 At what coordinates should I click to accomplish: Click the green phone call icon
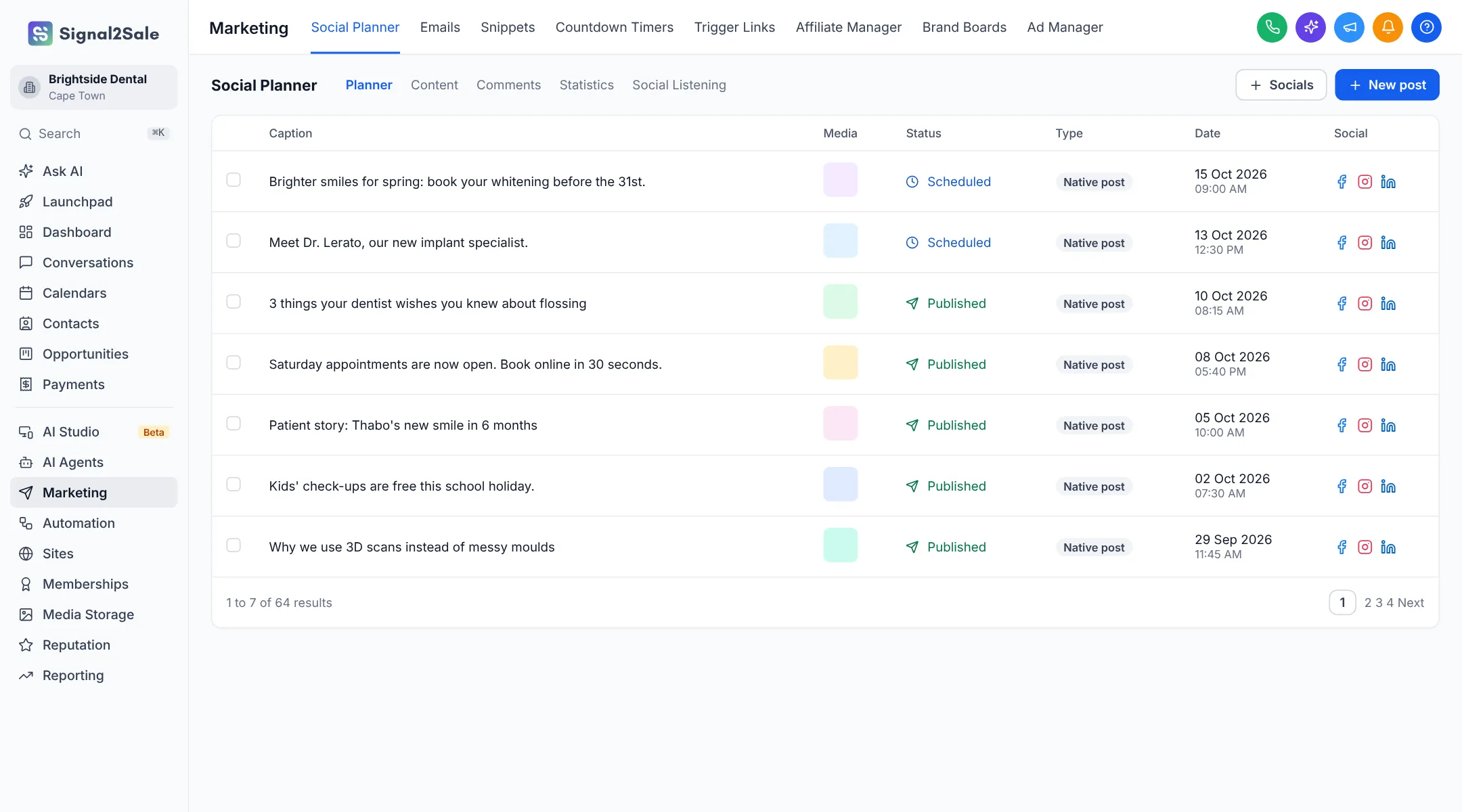coord(1272,27)
